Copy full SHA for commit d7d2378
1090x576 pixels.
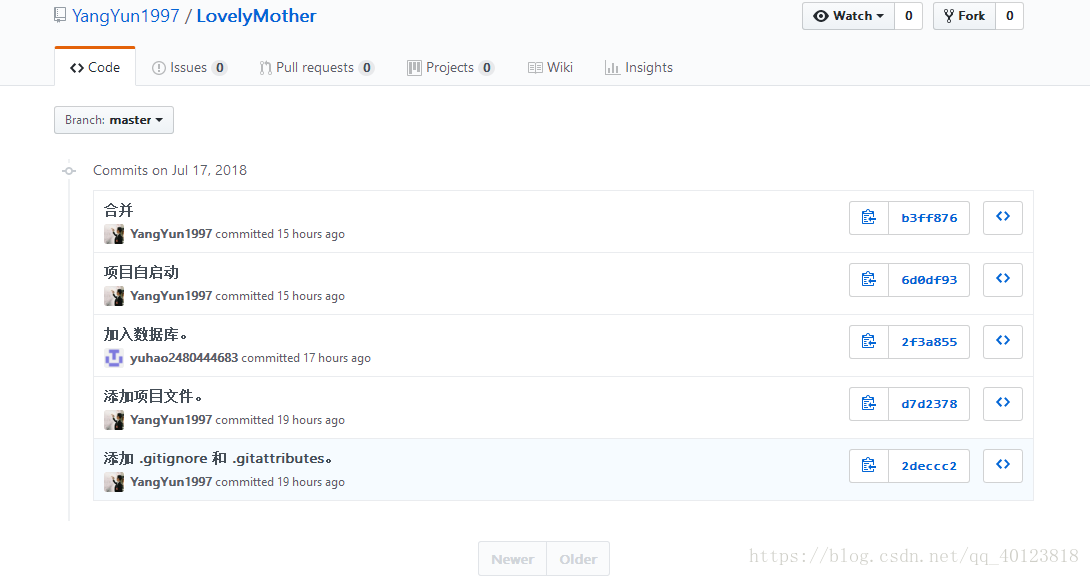point(869,403)
